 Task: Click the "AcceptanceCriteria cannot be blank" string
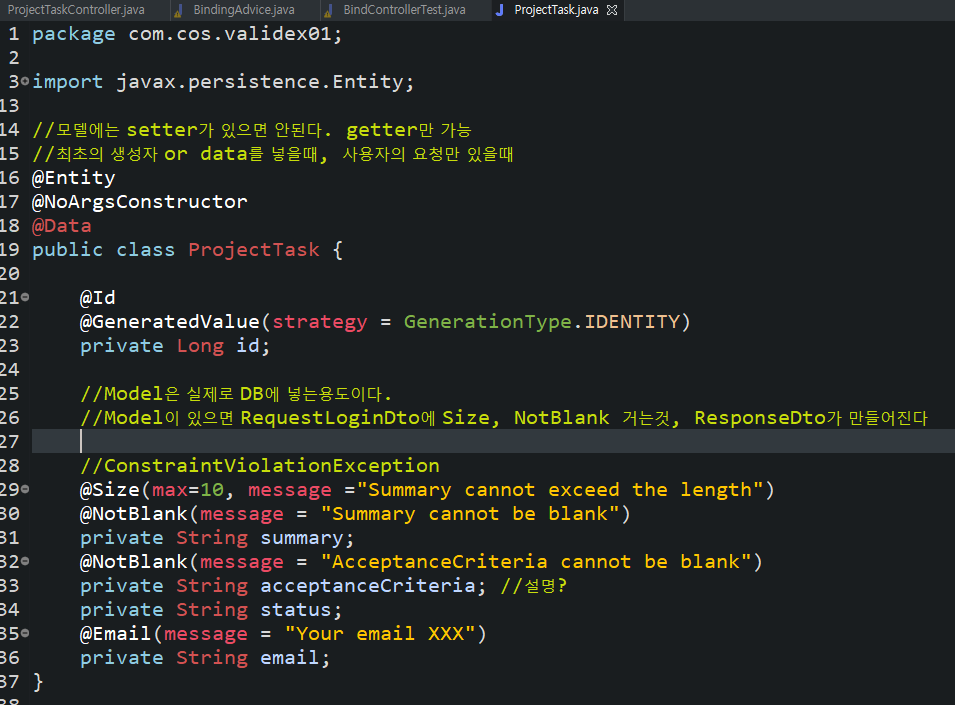(536, 561)
